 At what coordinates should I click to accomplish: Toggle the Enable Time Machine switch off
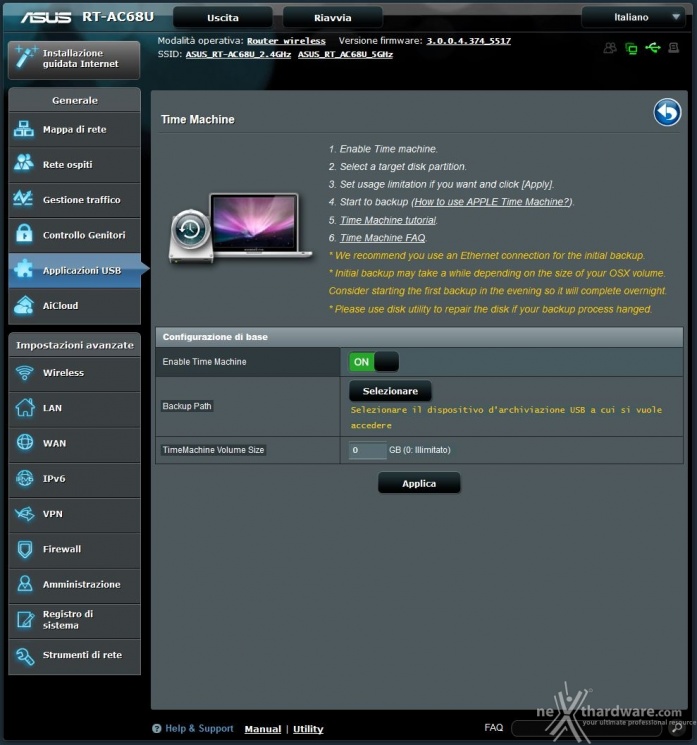point(373,362)
